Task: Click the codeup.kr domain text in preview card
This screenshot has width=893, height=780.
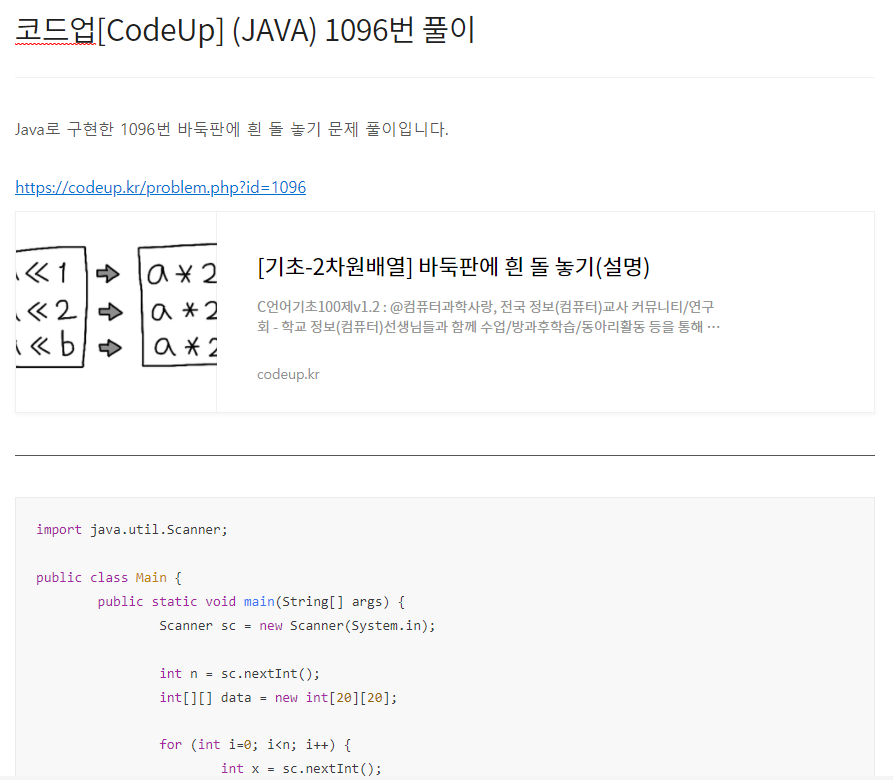Action: [288, 374]
